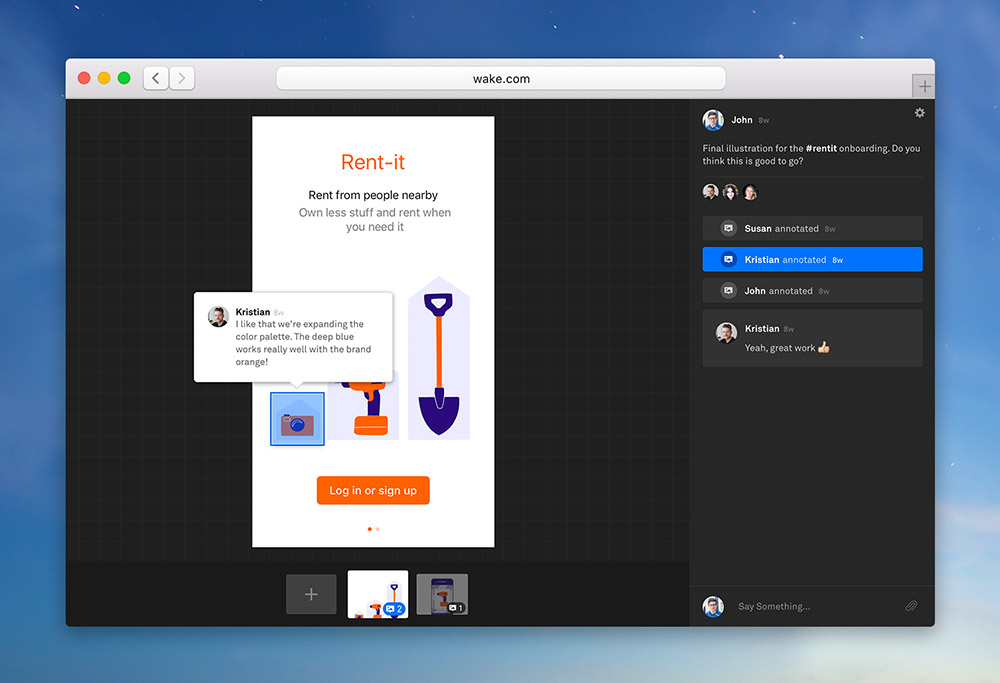Open the second phone mockup thumbnail

pos(442,594)
